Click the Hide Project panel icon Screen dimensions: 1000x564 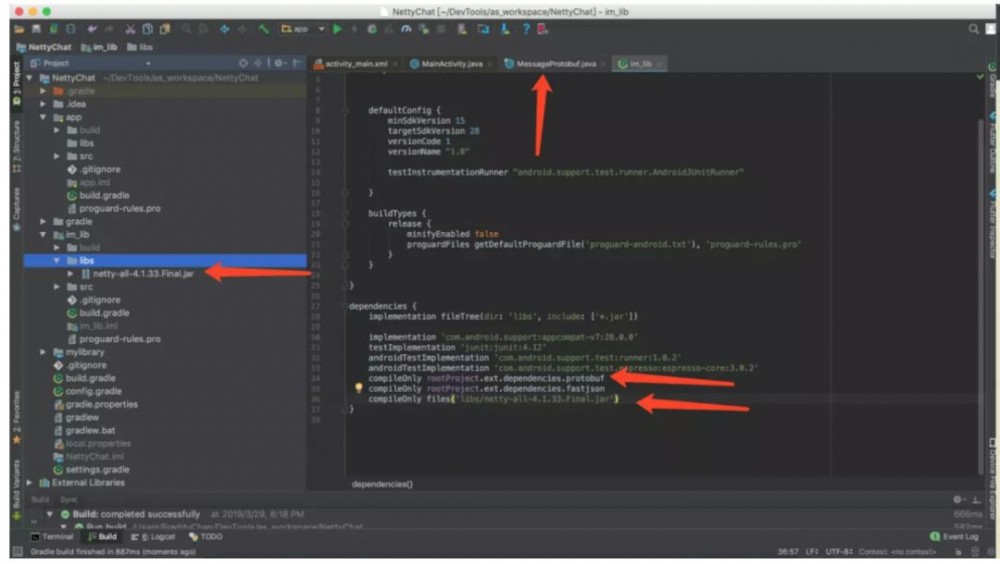[x=297, y=63]
